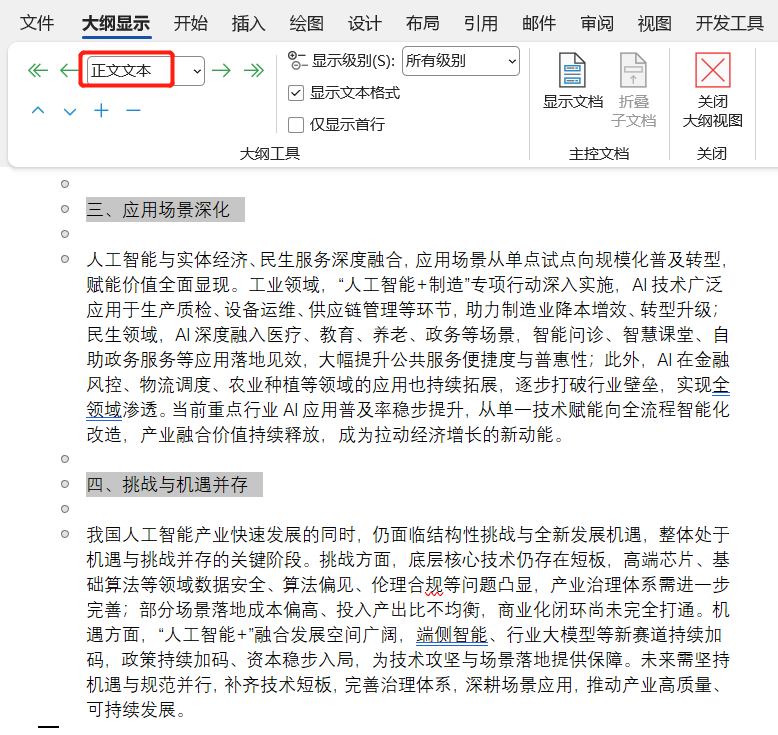Collapse the section with the minus icon
Viewport: 778px width, 735px height.
(x=133, y=110)
